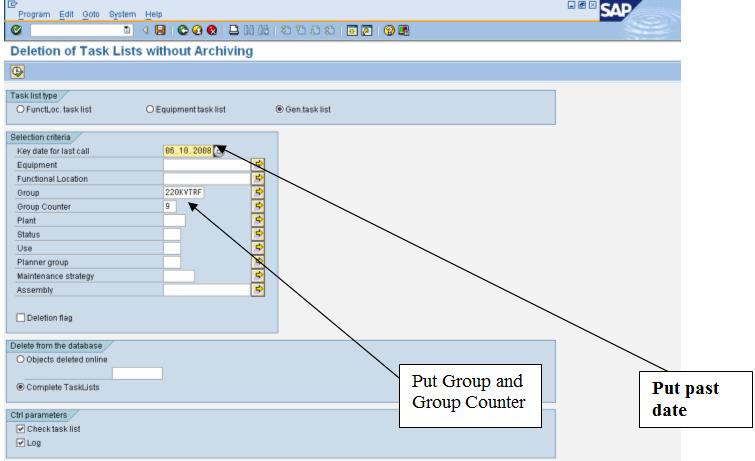Open multiple selection for Group

click(x=258, y=192)
